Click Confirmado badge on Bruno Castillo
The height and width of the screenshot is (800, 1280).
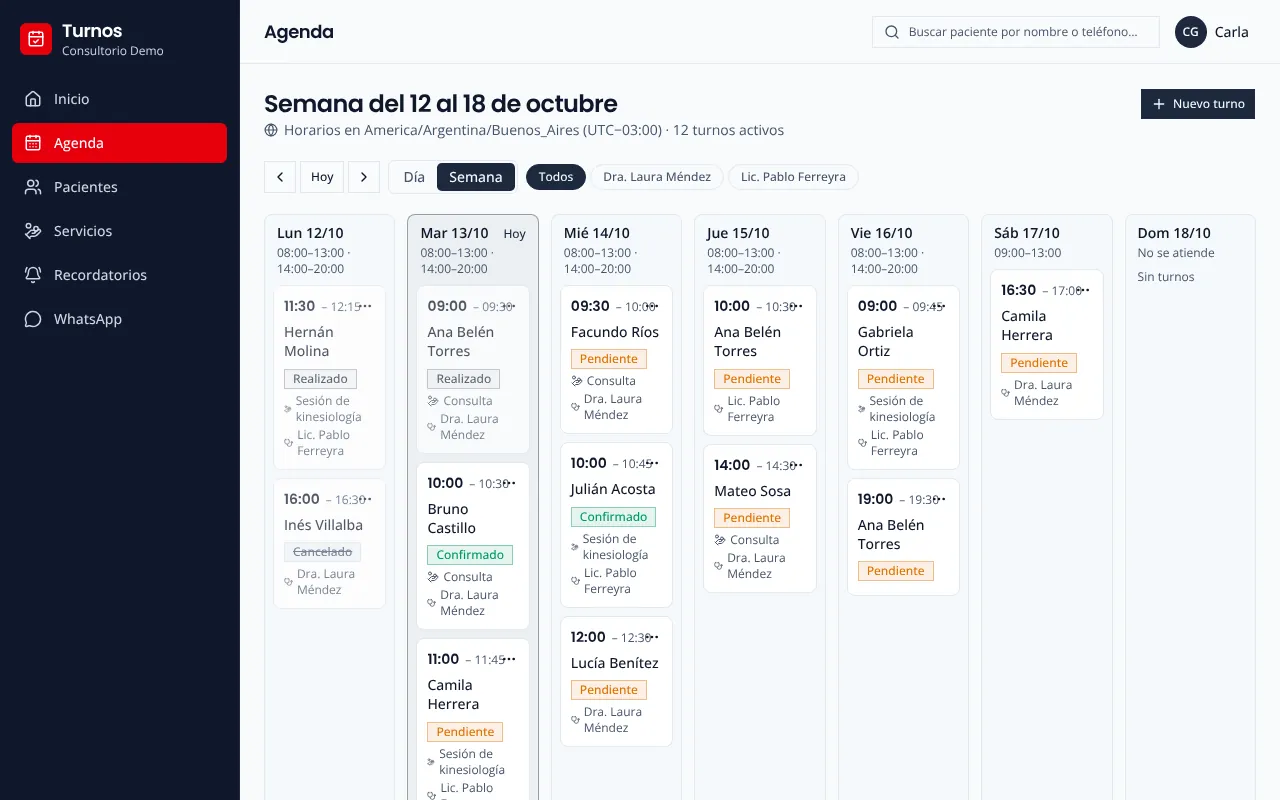coord(470,555)
